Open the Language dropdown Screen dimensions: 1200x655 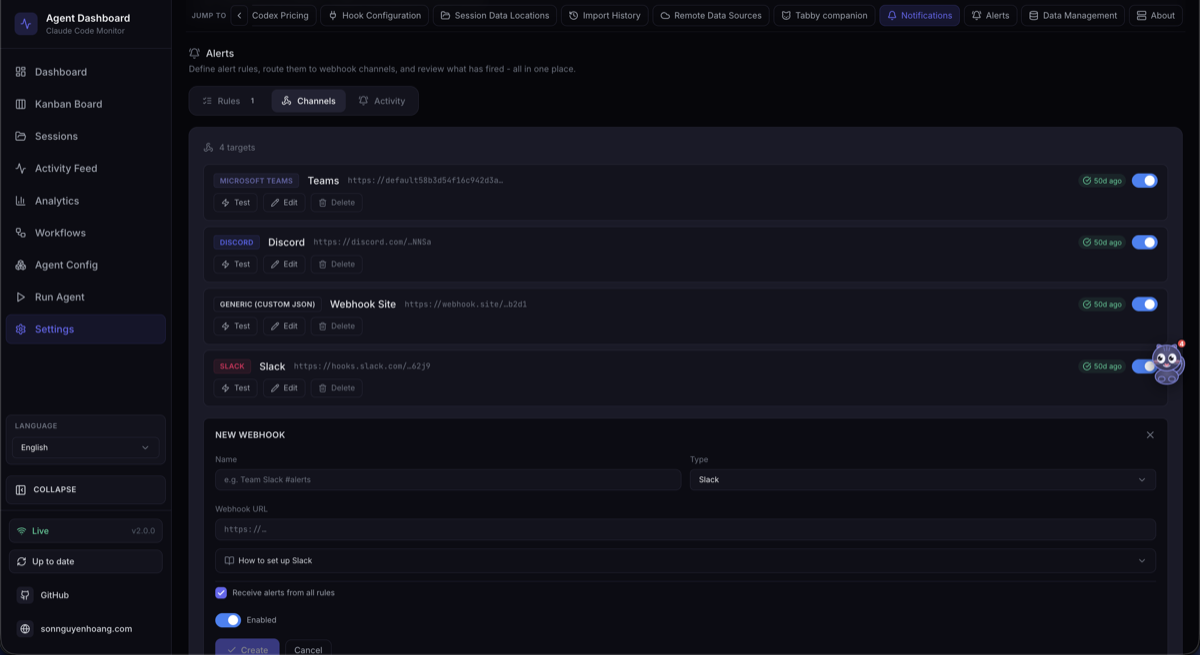85,448
